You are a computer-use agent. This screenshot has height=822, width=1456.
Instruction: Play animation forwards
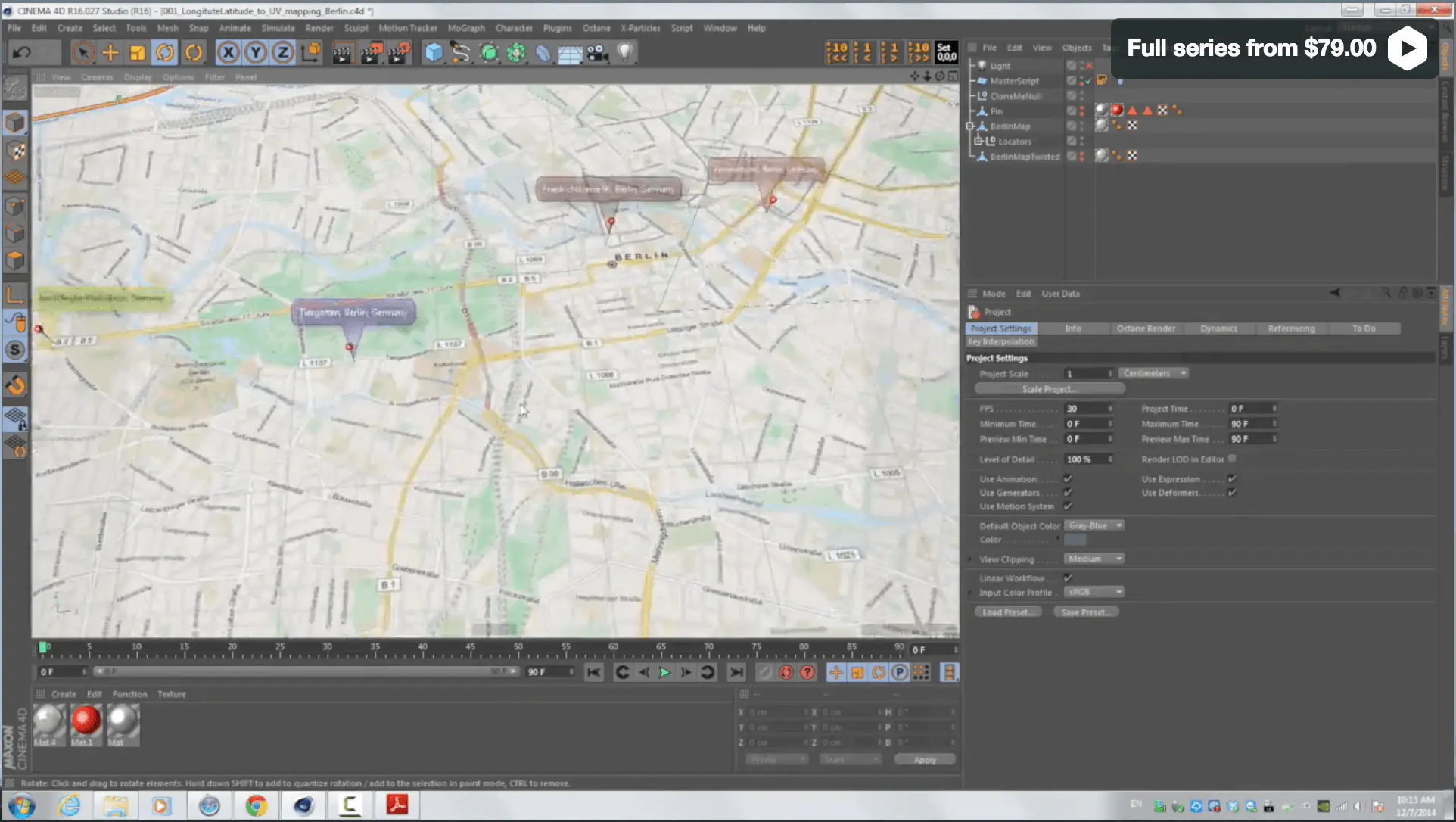[x=664, y=672]
